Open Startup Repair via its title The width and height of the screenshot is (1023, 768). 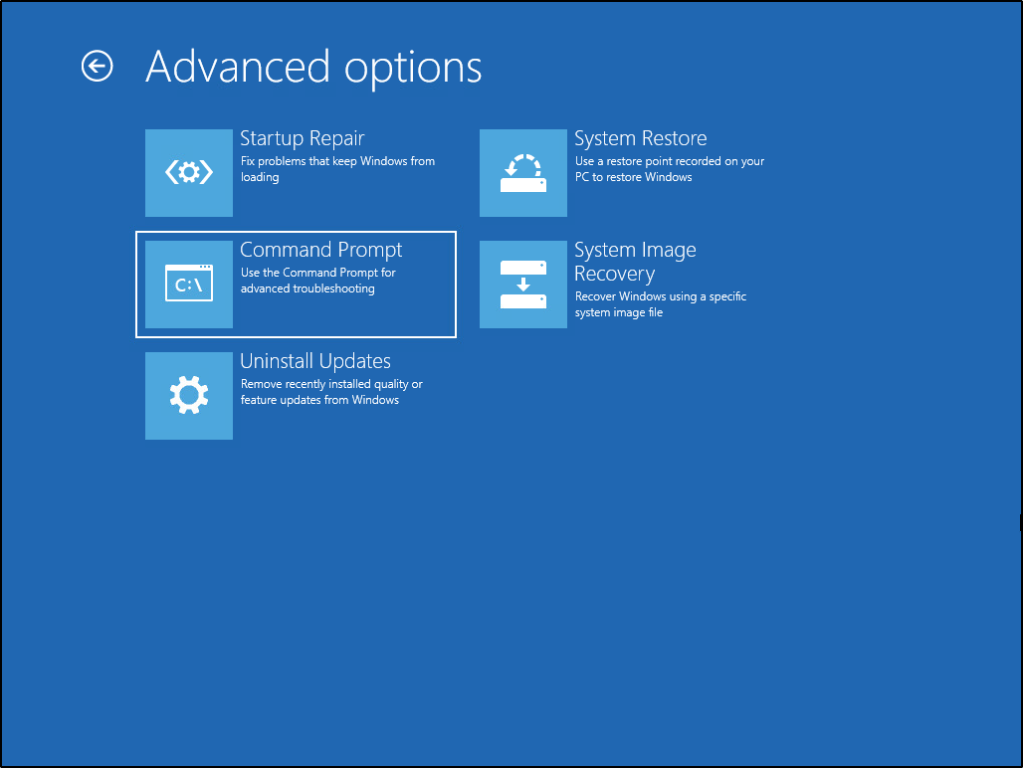click(x=301, y=139)
